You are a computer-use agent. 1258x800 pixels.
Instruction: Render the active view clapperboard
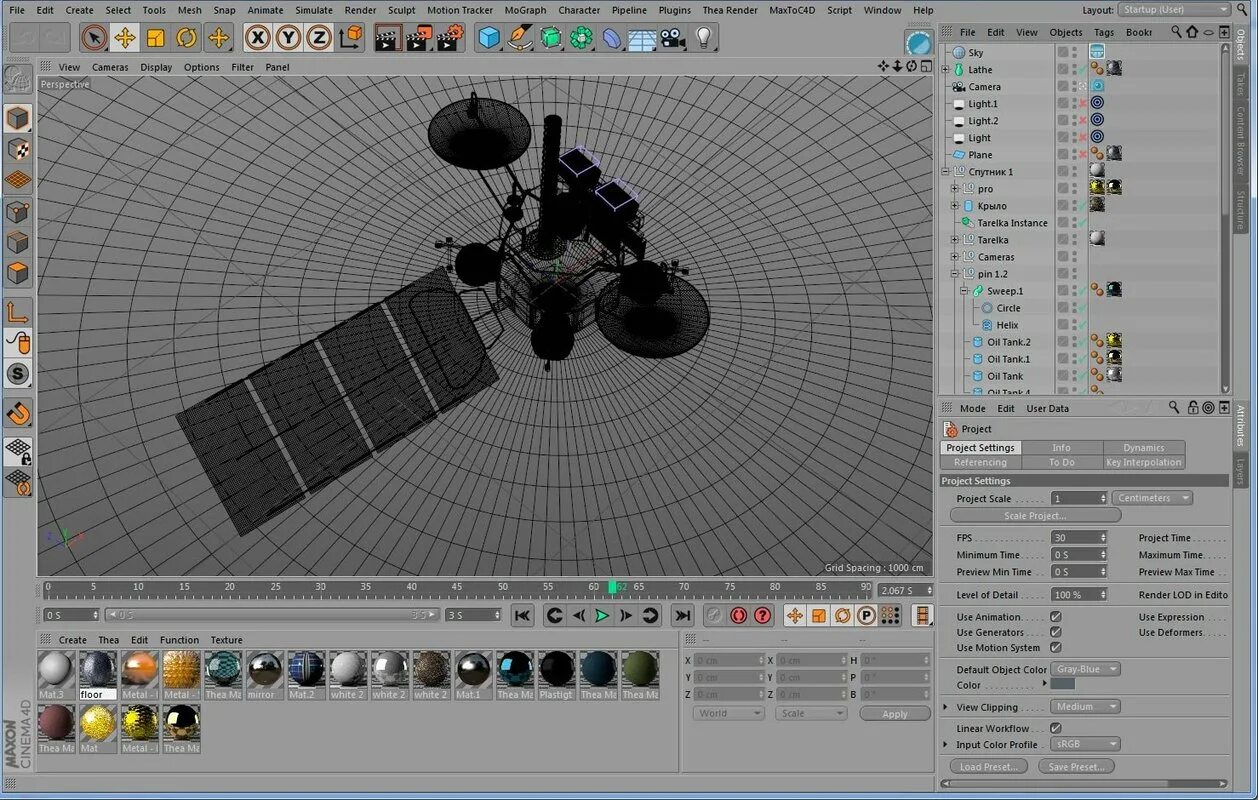388,38
